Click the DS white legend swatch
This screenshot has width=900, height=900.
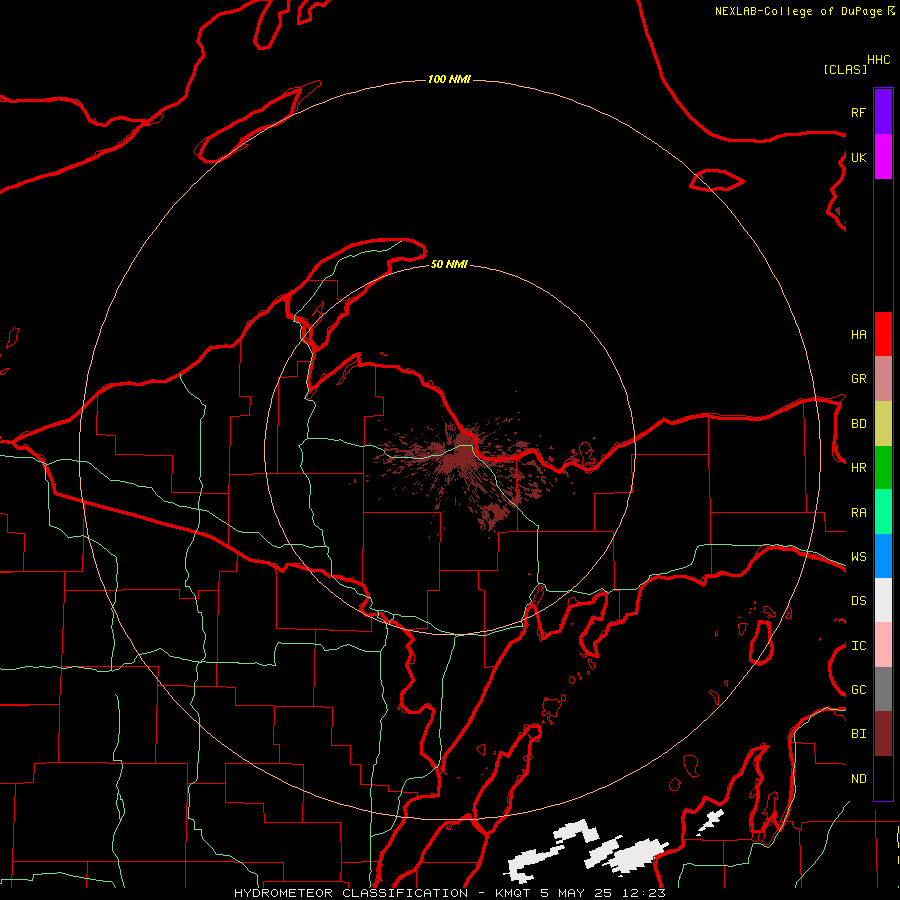coord(883,600)
